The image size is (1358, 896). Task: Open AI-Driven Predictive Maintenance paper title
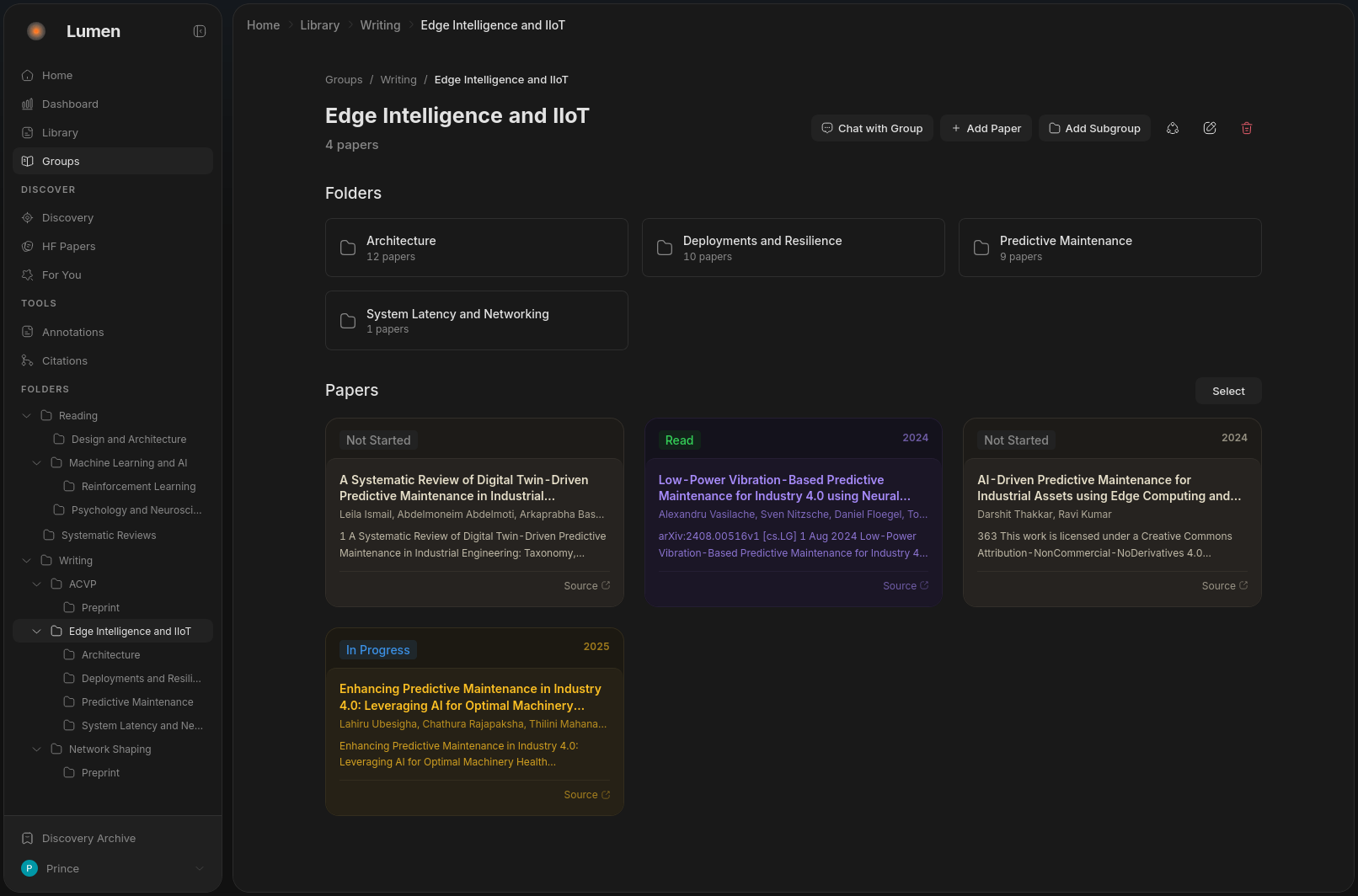click(x=1109, y=488)
